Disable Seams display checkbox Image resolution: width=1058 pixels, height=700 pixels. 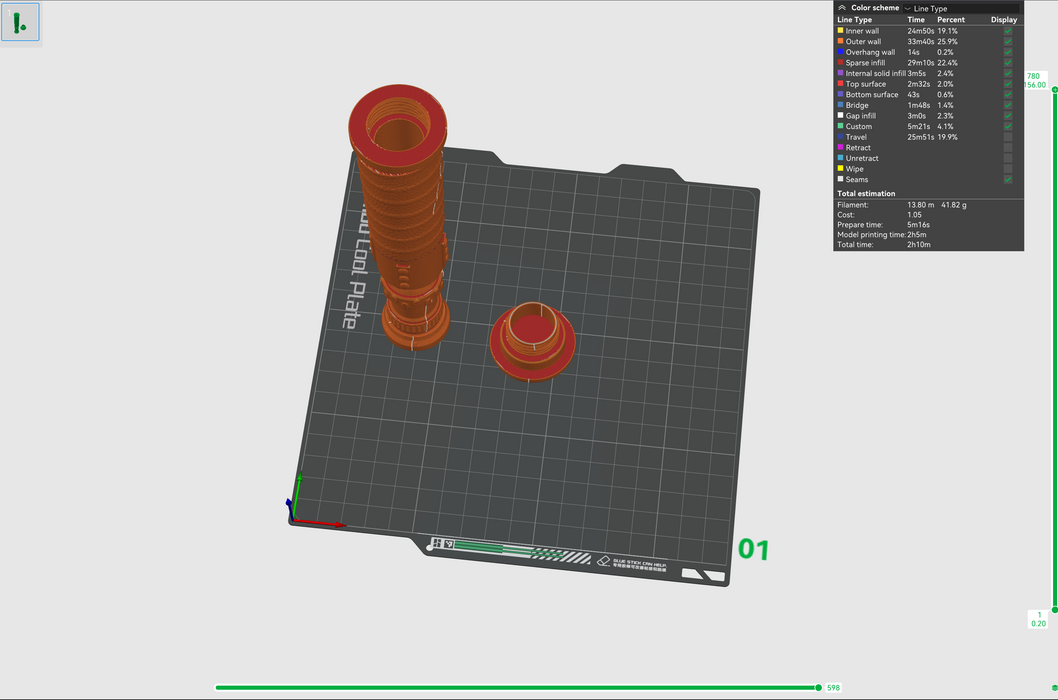tap(1007, 179)
